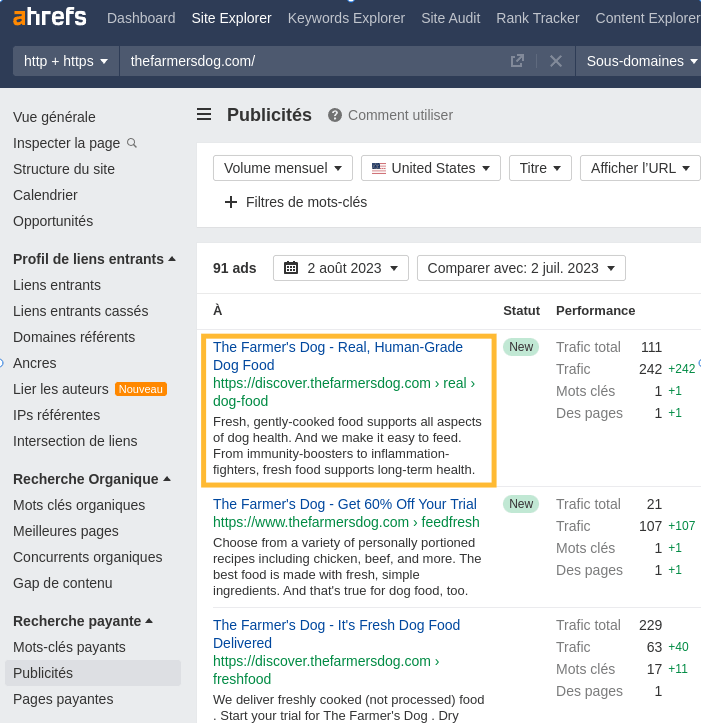Open Opportunités in sidebar
Viewport: 701px width, 723px height.
tap(53, 221)
